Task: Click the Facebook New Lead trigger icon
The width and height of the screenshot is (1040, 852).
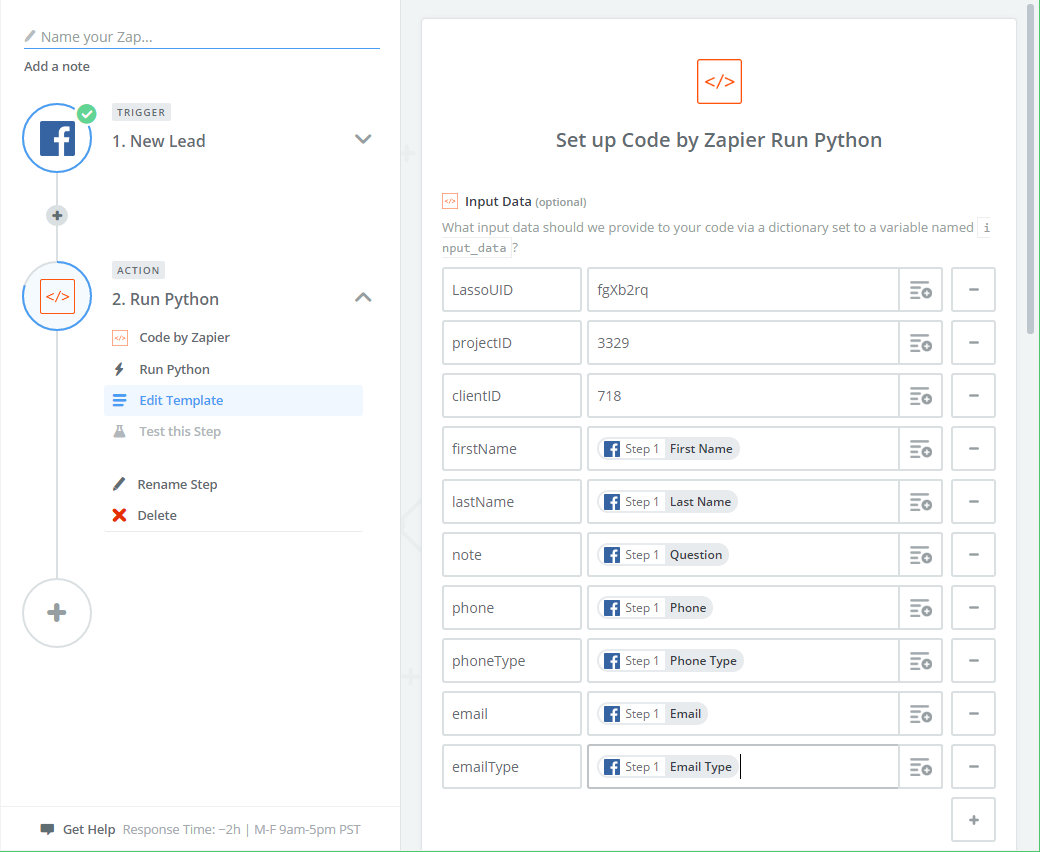Action: click(57, 139)
